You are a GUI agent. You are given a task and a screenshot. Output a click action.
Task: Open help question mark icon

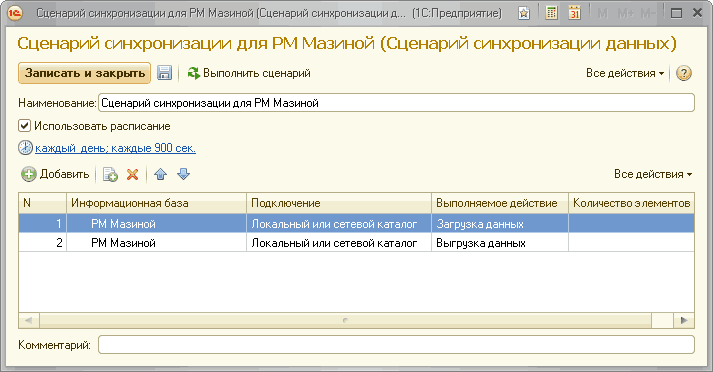(683, 73)
